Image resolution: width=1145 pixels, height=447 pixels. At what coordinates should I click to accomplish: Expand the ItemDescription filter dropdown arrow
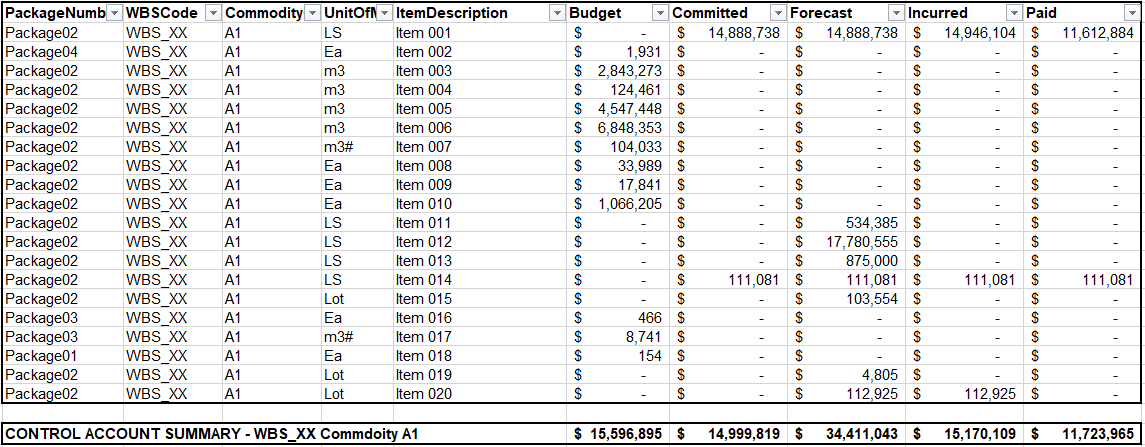pyautogui.click(x=556, y=14)
